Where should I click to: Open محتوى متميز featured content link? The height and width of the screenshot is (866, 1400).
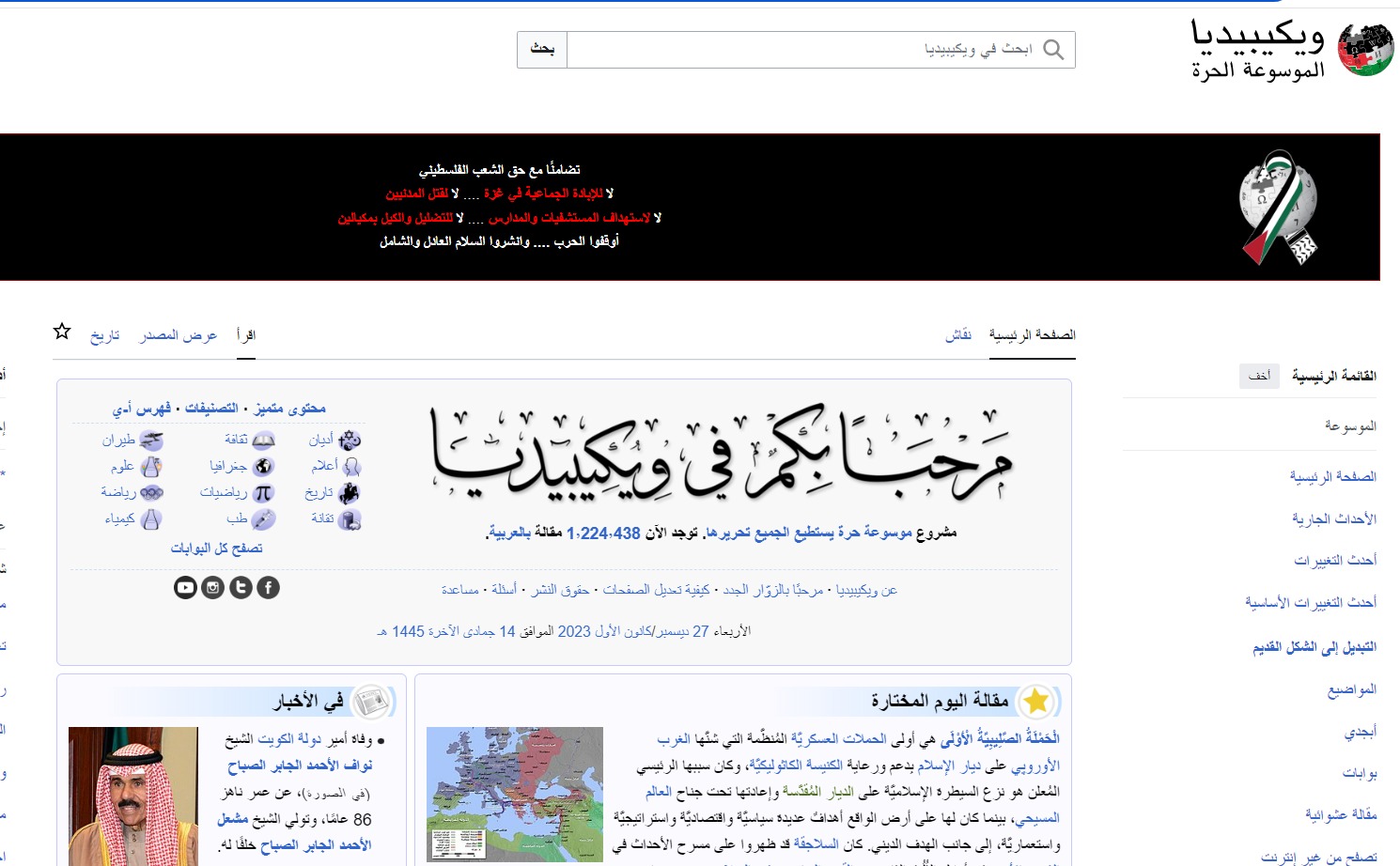click(289, 409)
